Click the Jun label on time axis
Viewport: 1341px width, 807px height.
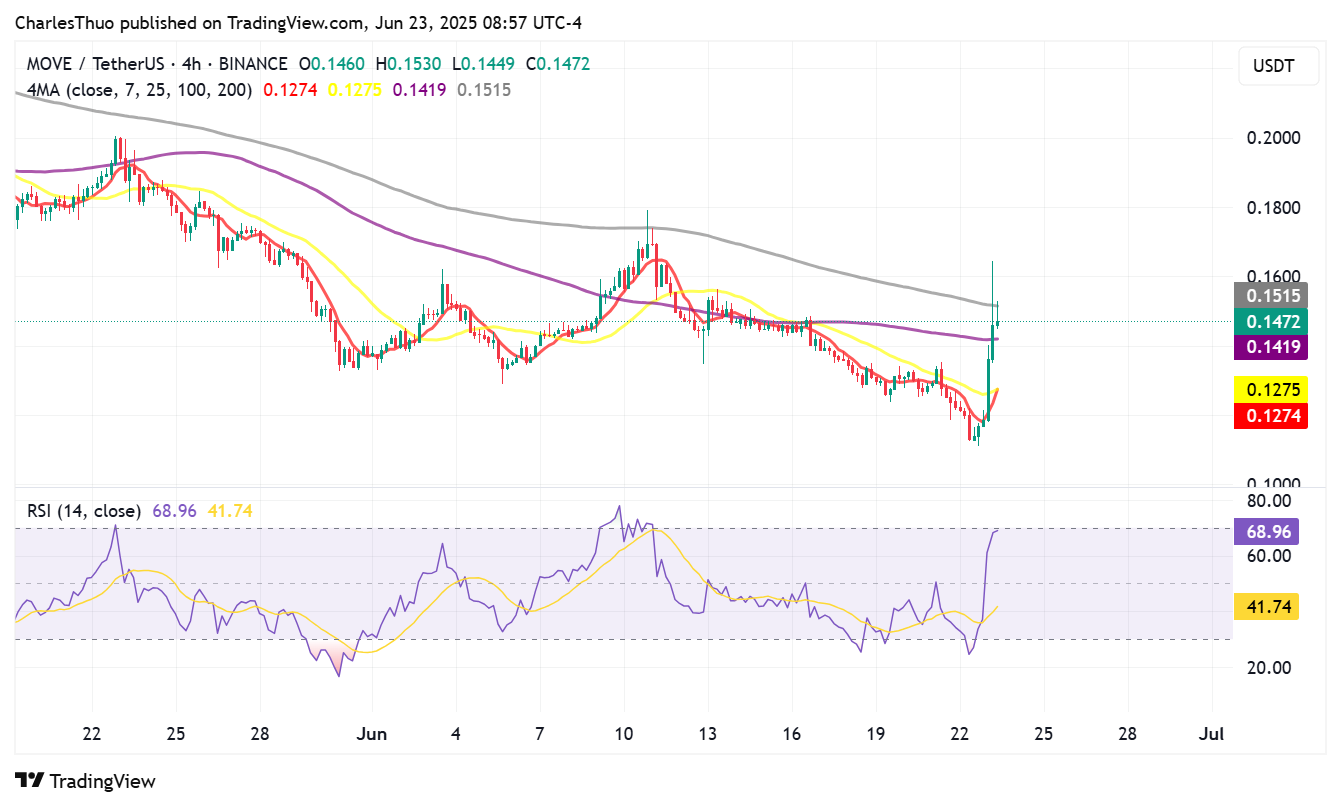371,735
